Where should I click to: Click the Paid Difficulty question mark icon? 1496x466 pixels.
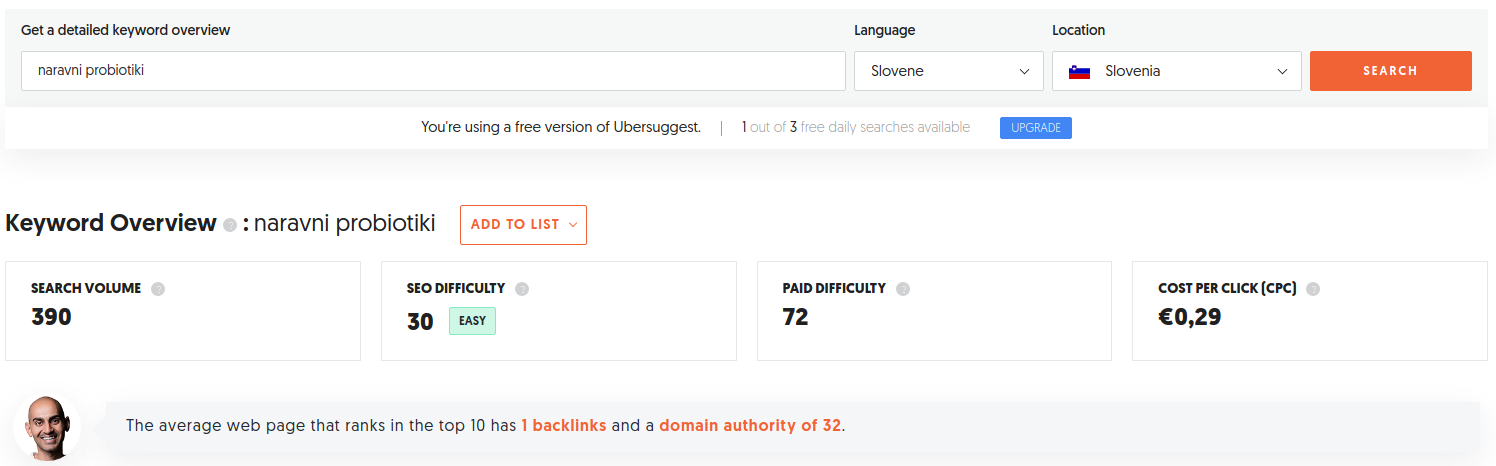click(903, 289)
